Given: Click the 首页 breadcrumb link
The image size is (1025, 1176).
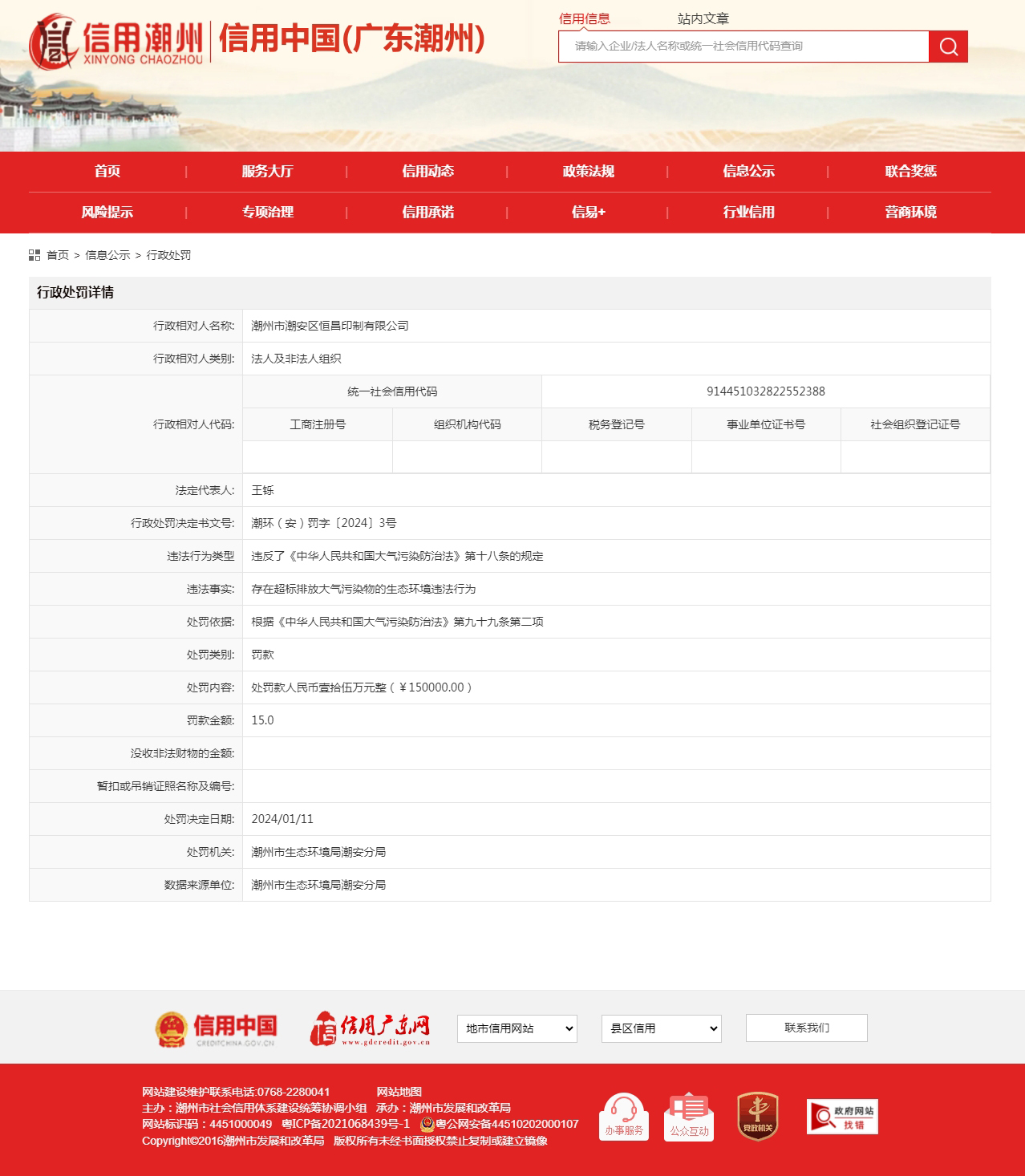Looking at the screenshot, I should (58, 255).
